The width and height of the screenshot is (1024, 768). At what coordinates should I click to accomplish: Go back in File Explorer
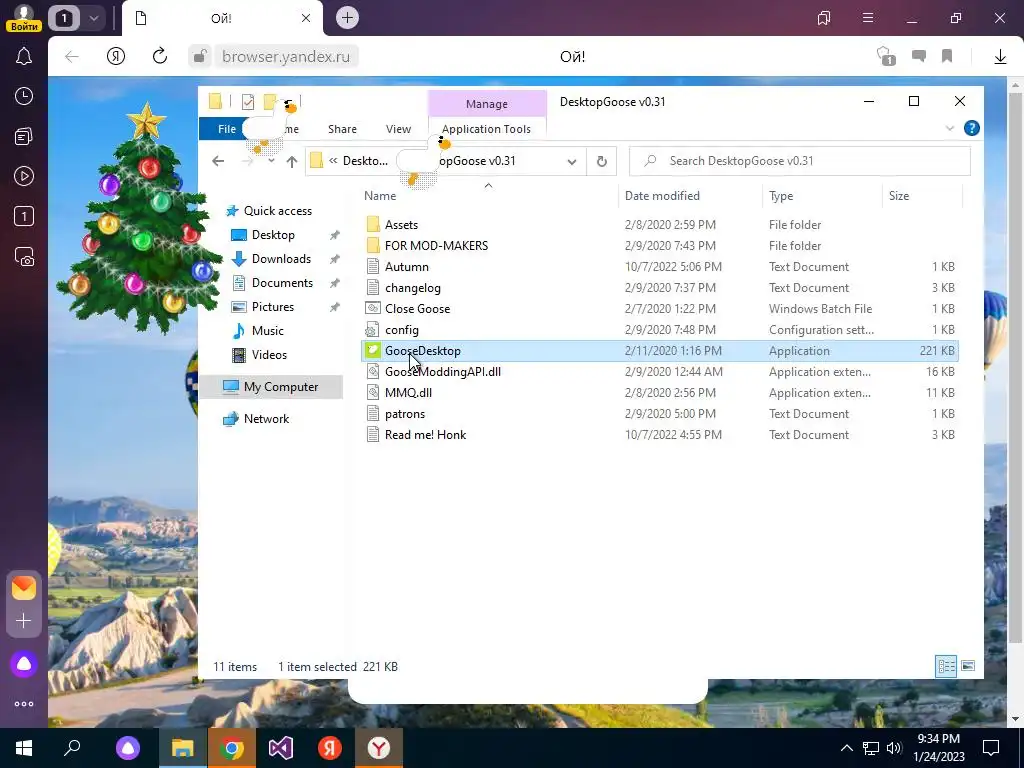218,161
